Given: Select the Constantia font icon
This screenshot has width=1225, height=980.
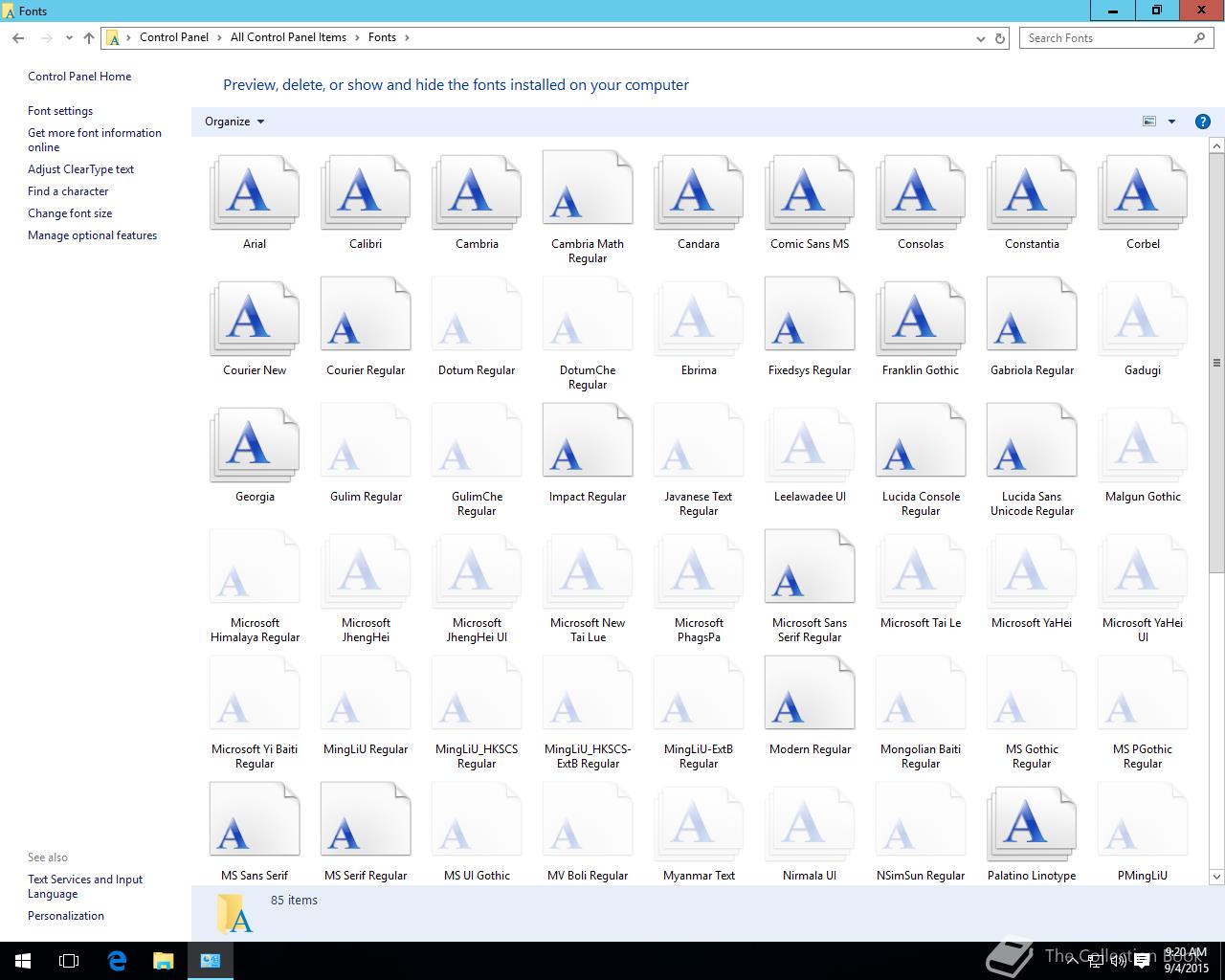Looking at the screenshot, I should [1032, 194].
